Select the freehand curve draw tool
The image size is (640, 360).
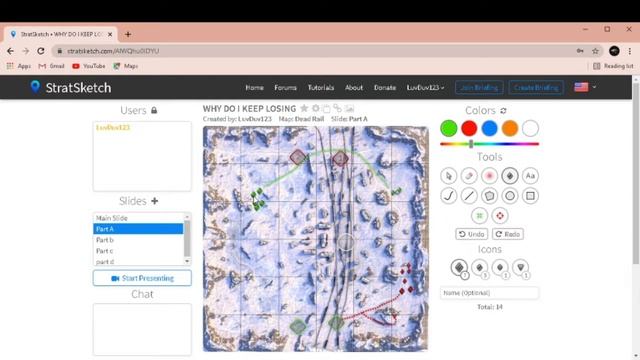pyautogui.click(x=449, y=196)
